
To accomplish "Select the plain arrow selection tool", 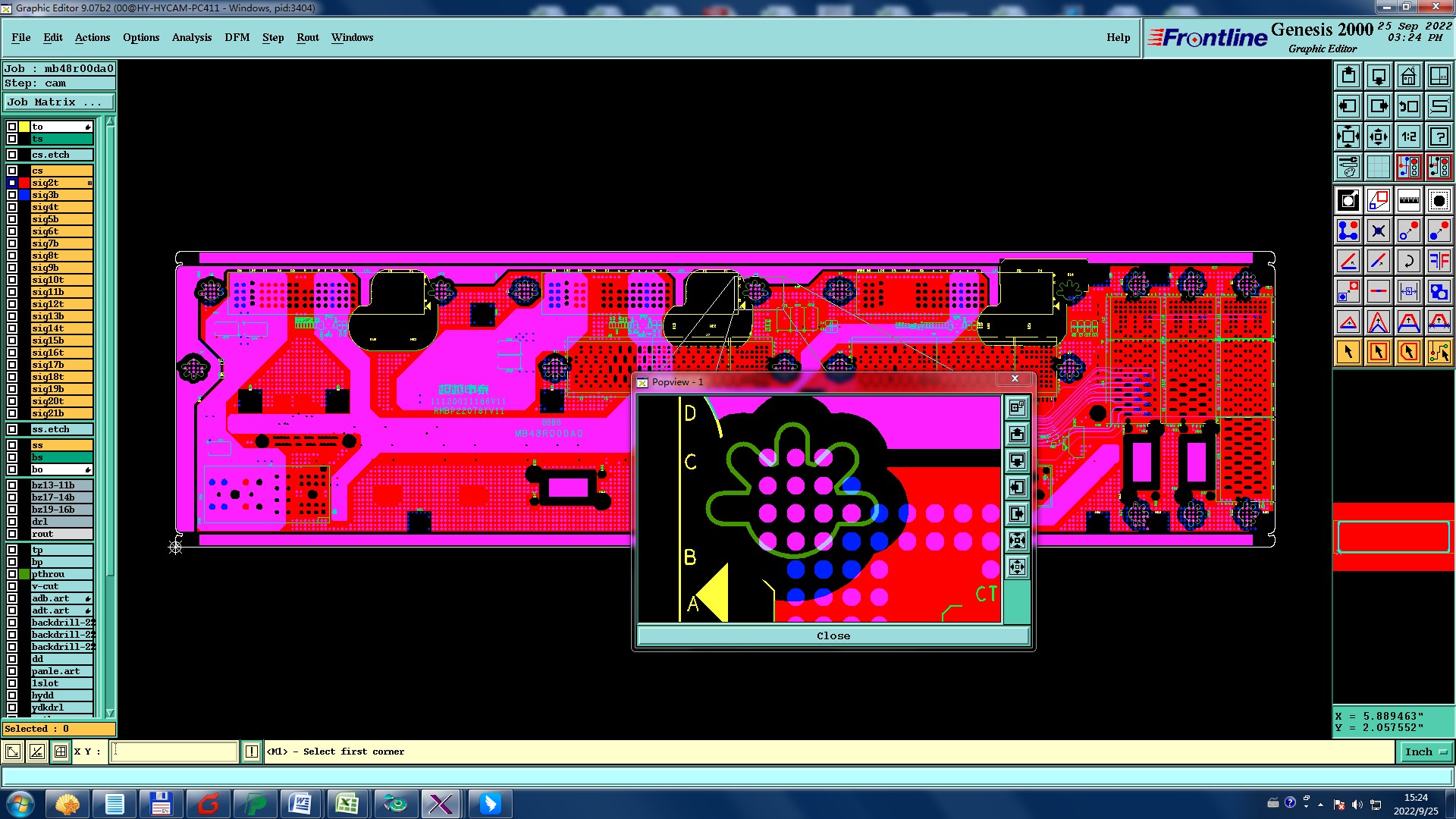I will pyautogui.click(x=1348, y=352).
